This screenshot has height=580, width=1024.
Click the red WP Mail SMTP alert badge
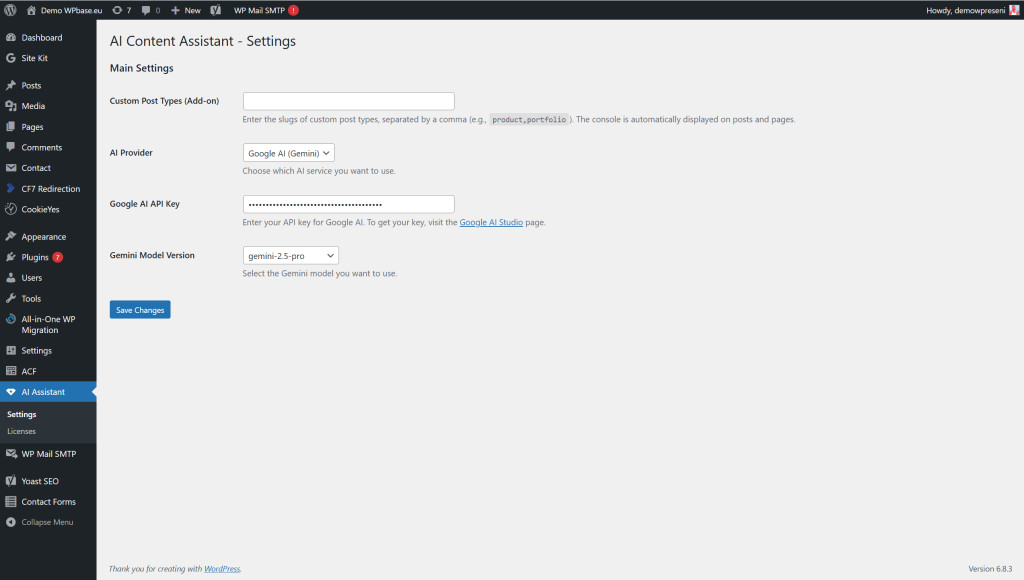coord(294,10)
